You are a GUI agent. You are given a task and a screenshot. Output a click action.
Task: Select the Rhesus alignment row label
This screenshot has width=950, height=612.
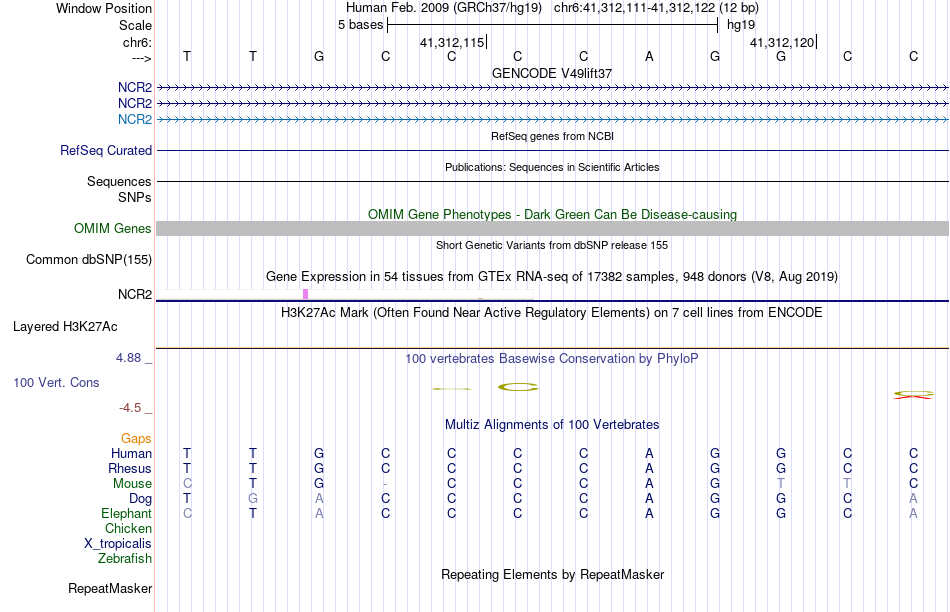130,468
